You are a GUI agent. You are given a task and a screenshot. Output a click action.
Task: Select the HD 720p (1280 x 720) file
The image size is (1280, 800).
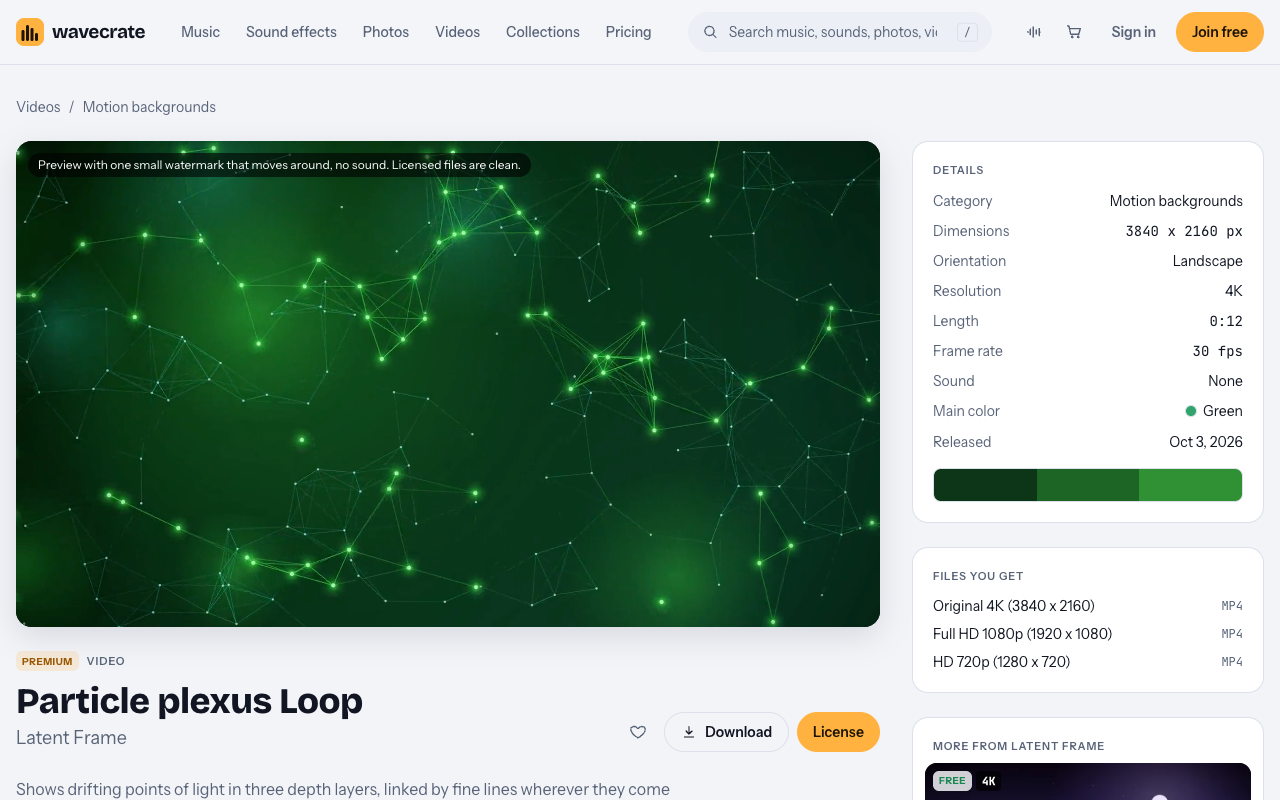coord(1088,662)
